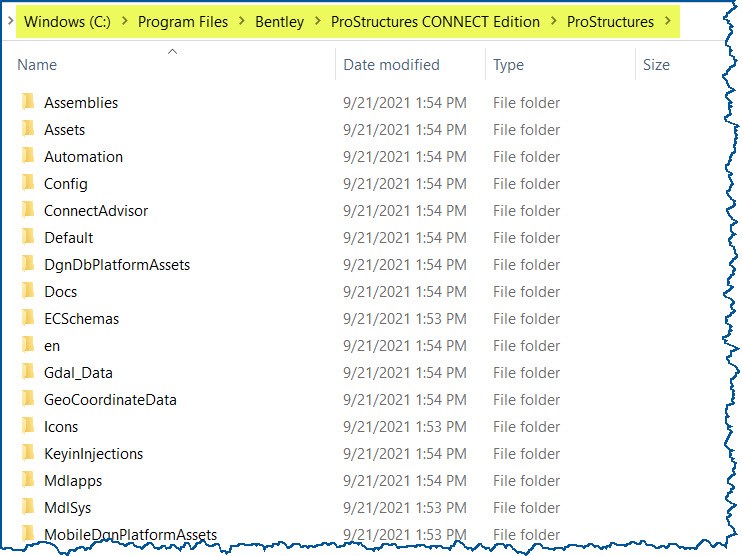Viewport: 742px width, 556px height.
Task: Click the KeyinInjections folder icon
Action: pos(28,452)
